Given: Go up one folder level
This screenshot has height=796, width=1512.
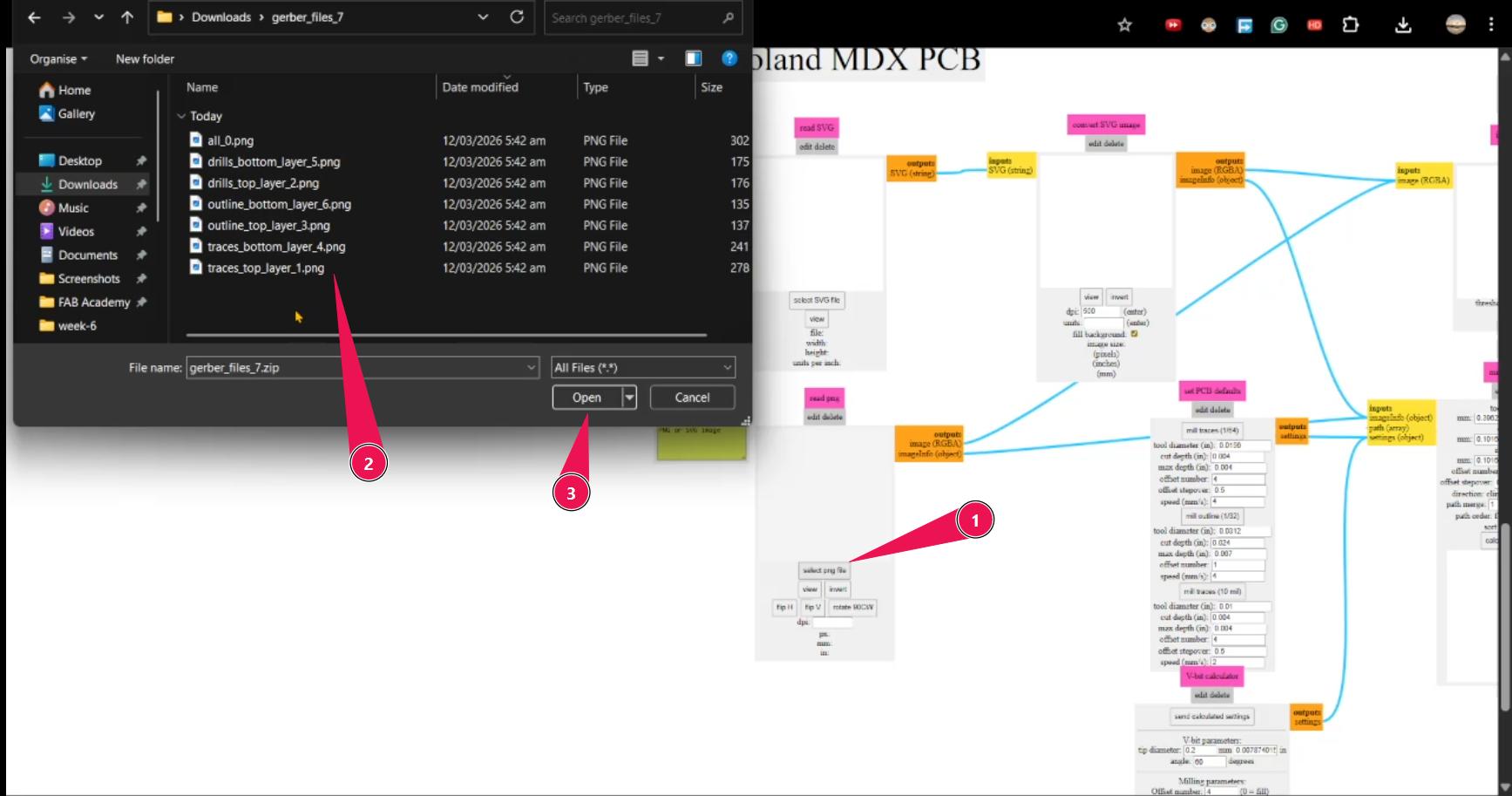Looking at the screenshot, I should pos(127,17).
